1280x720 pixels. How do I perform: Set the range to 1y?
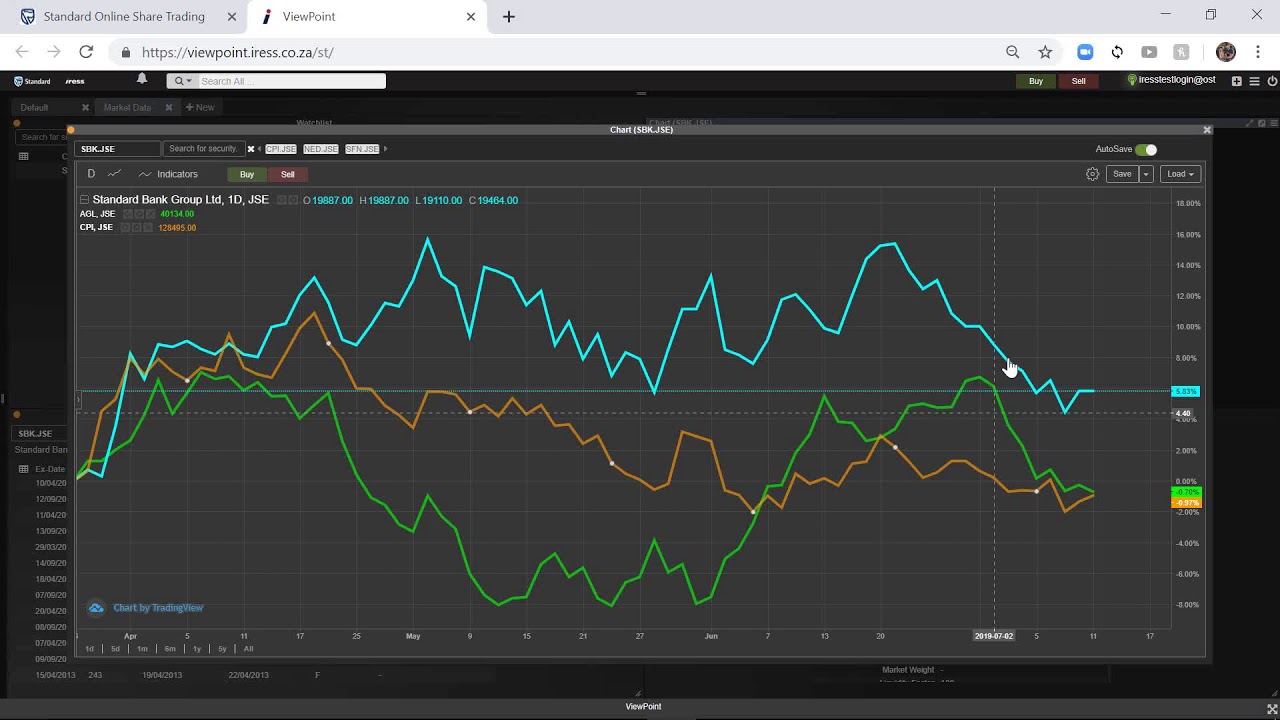click(x=197, y=649)
